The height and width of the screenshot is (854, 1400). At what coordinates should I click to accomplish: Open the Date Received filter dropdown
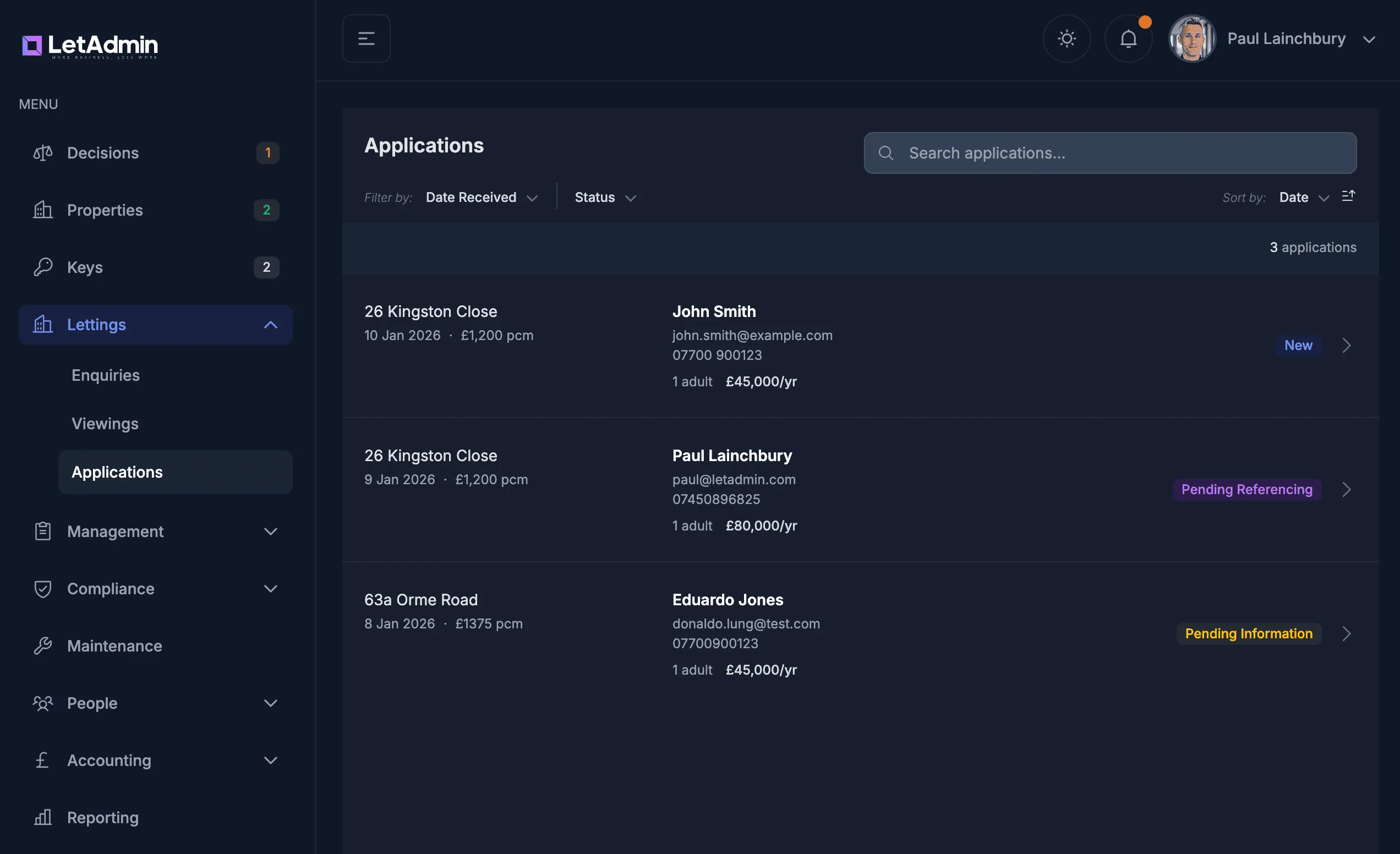481,197
